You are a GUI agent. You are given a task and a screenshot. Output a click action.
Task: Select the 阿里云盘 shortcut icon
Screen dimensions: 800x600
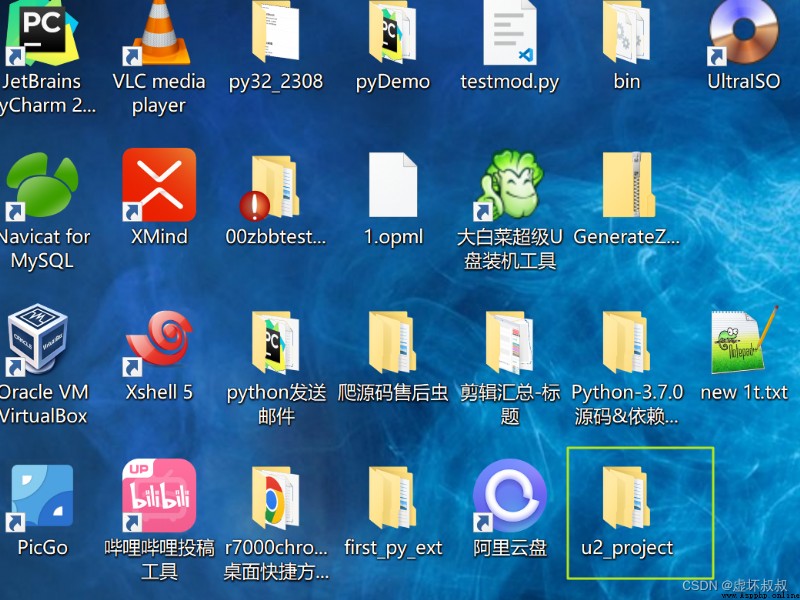click(x=509, y=496)
